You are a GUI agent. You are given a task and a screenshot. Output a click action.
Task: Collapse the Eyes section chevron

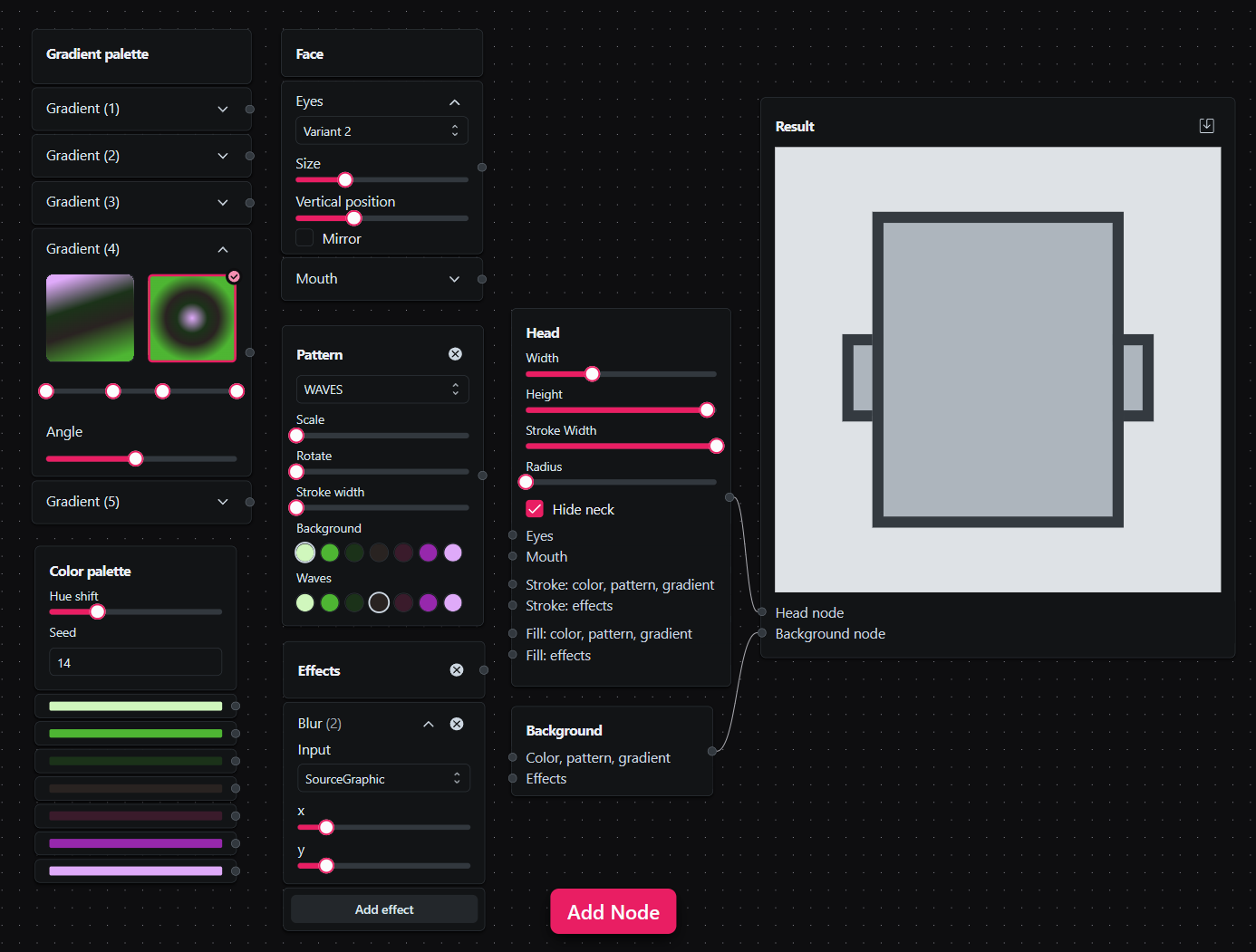coord(455,102)
